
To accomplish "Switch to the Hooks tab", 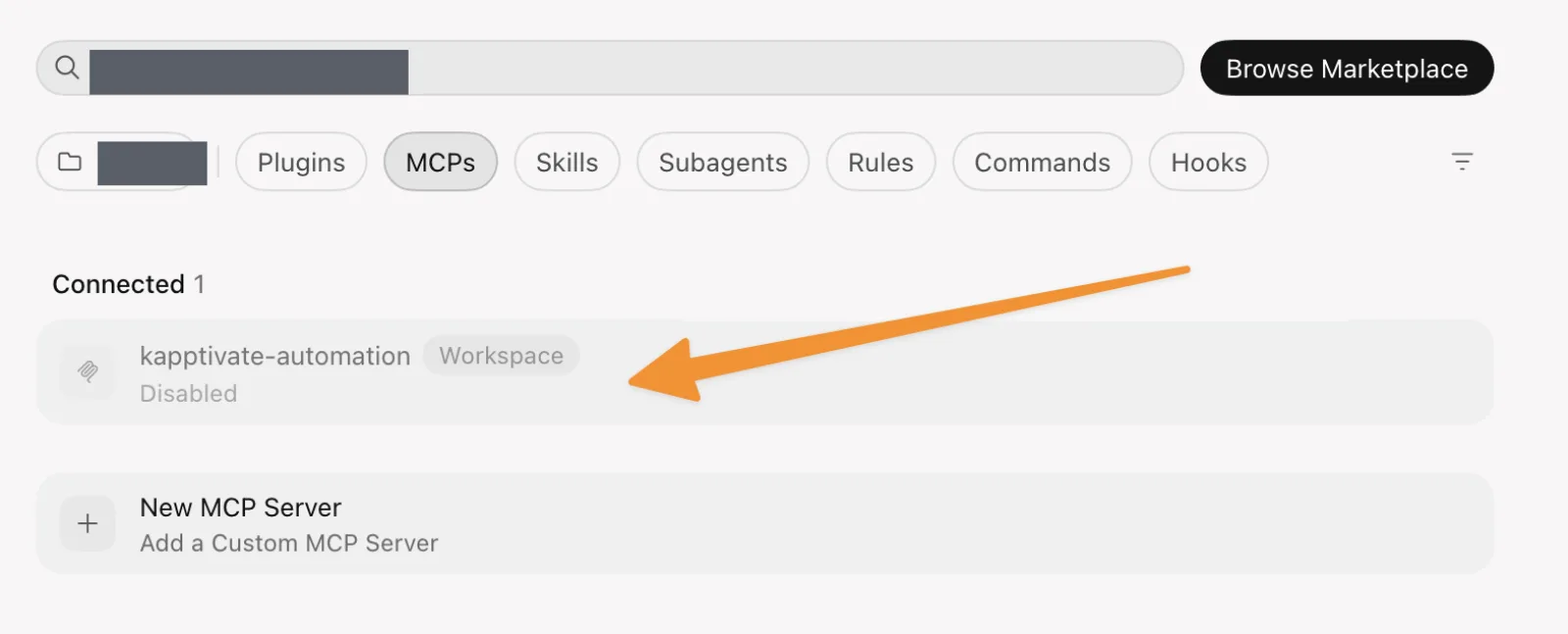I will (x=1208, y=162).
